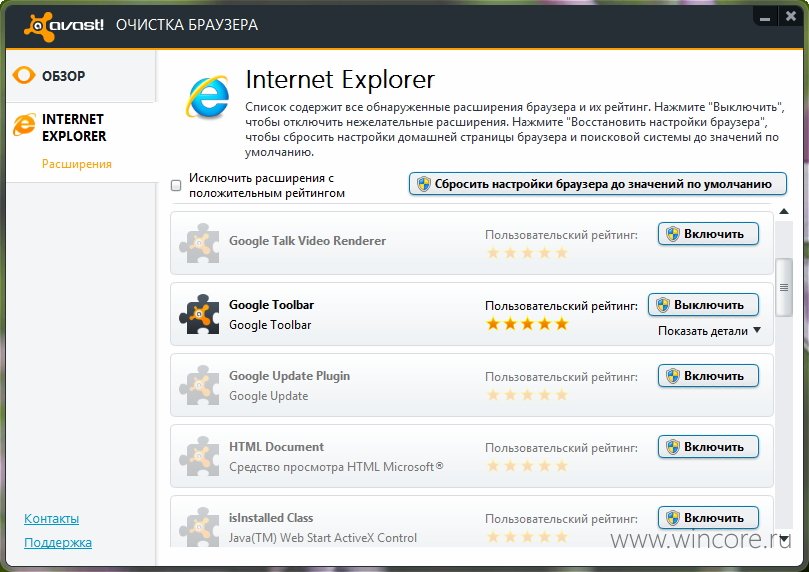Click the scroll up arrow of the extension list

[784, 211]
